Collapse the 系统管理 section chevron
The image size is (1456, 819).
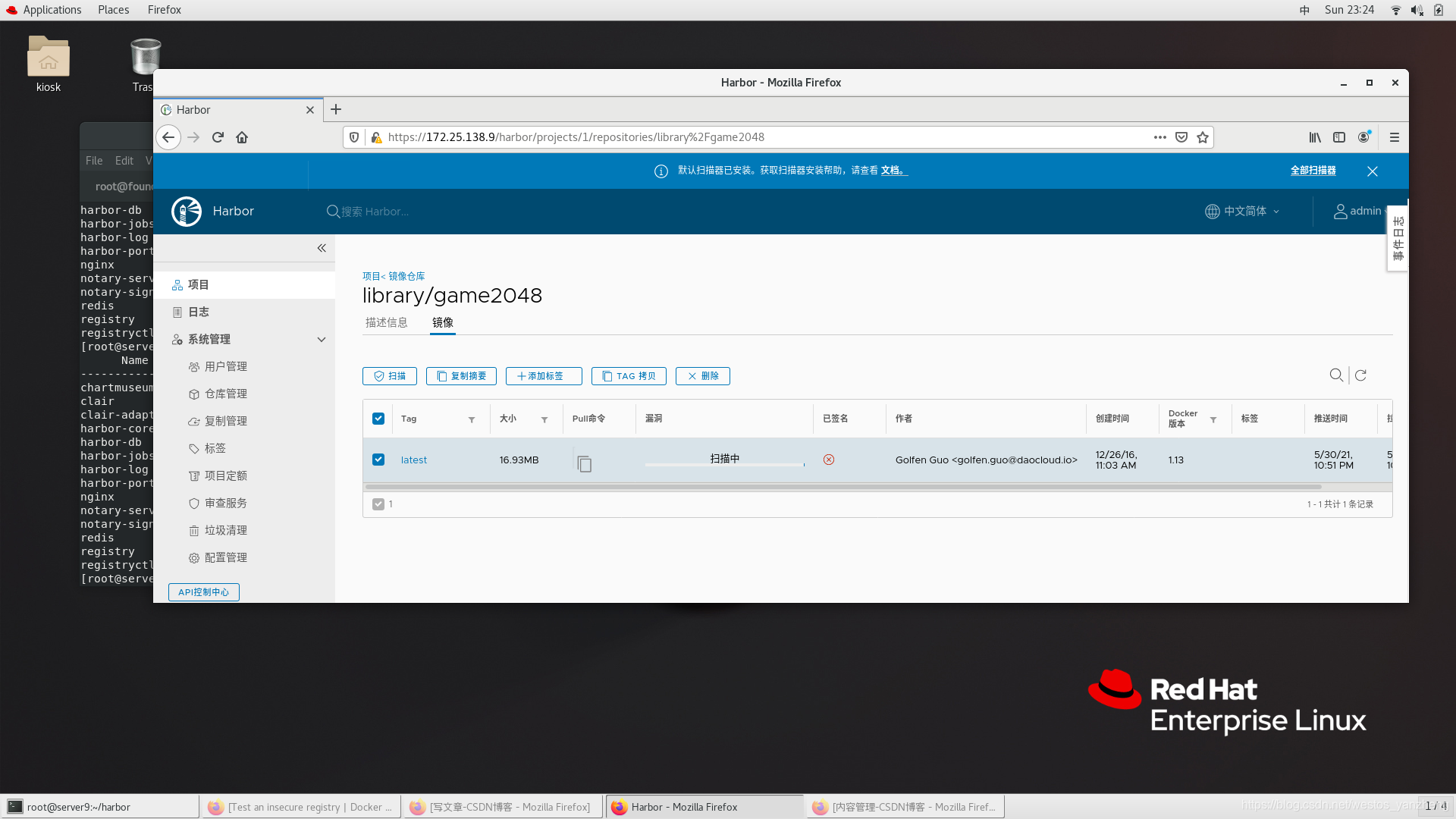[x=322, y=340]
